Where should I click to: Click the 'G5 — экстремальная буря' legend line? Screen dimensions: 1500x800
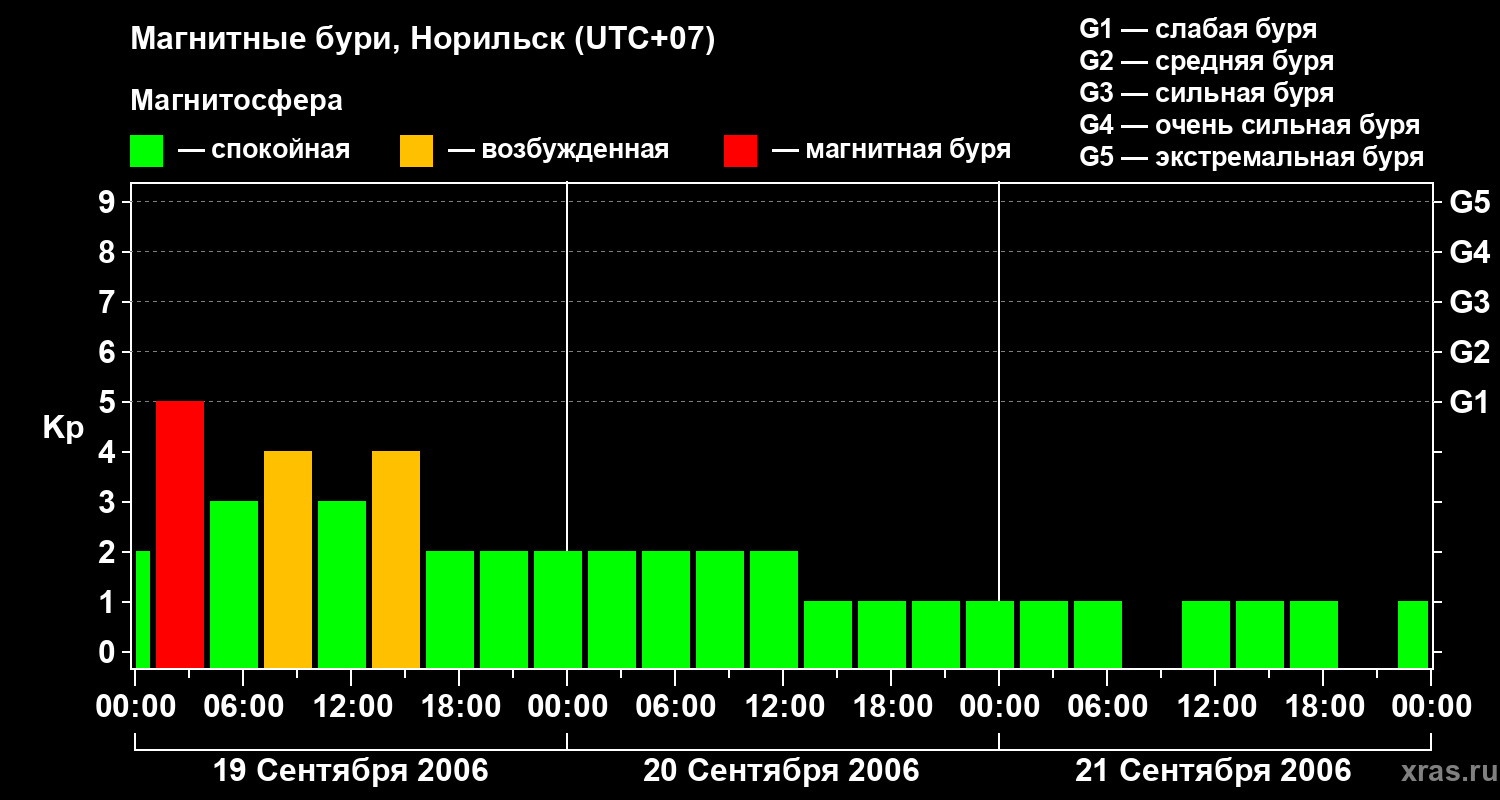click(x=1252, y=157)
